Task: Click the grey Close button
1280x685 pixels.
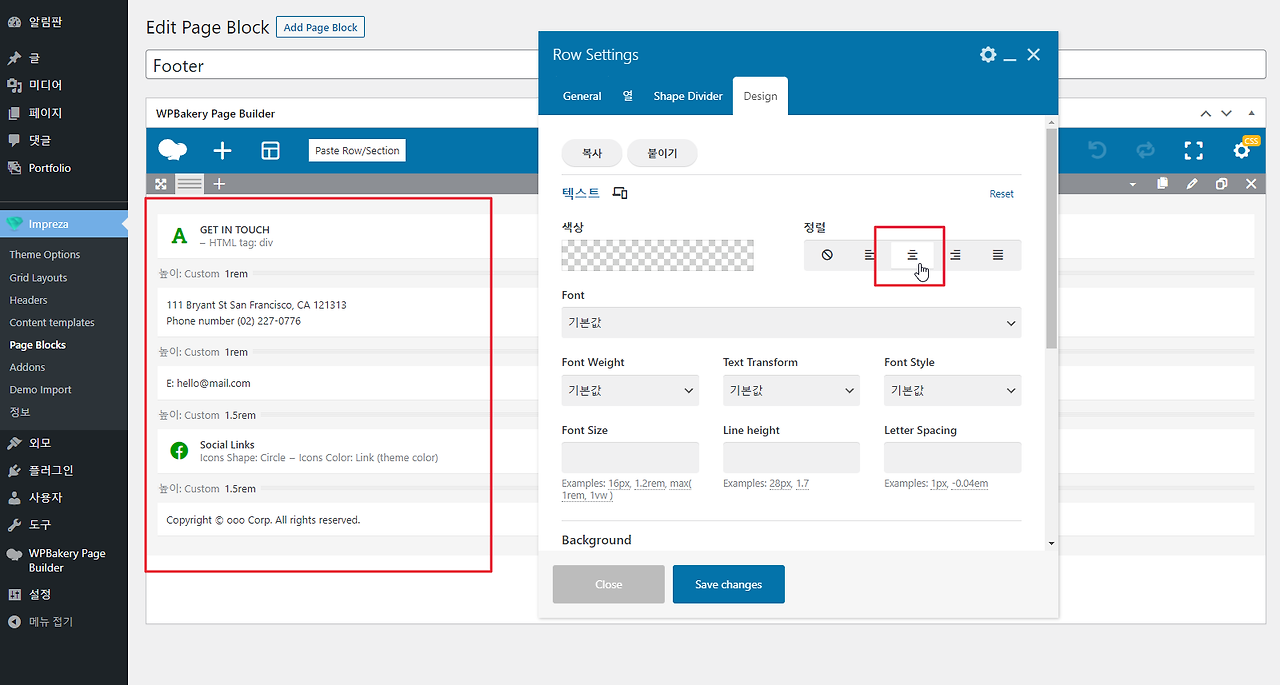Action: 608,584
